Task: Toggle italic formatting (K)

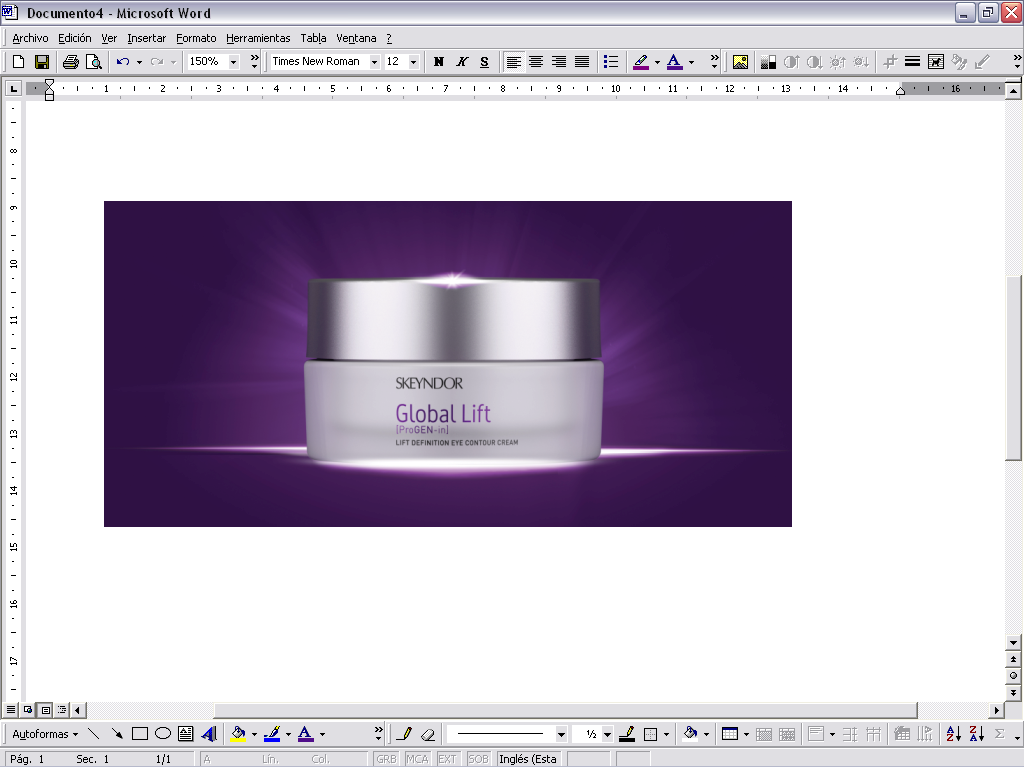Action: 462,61
